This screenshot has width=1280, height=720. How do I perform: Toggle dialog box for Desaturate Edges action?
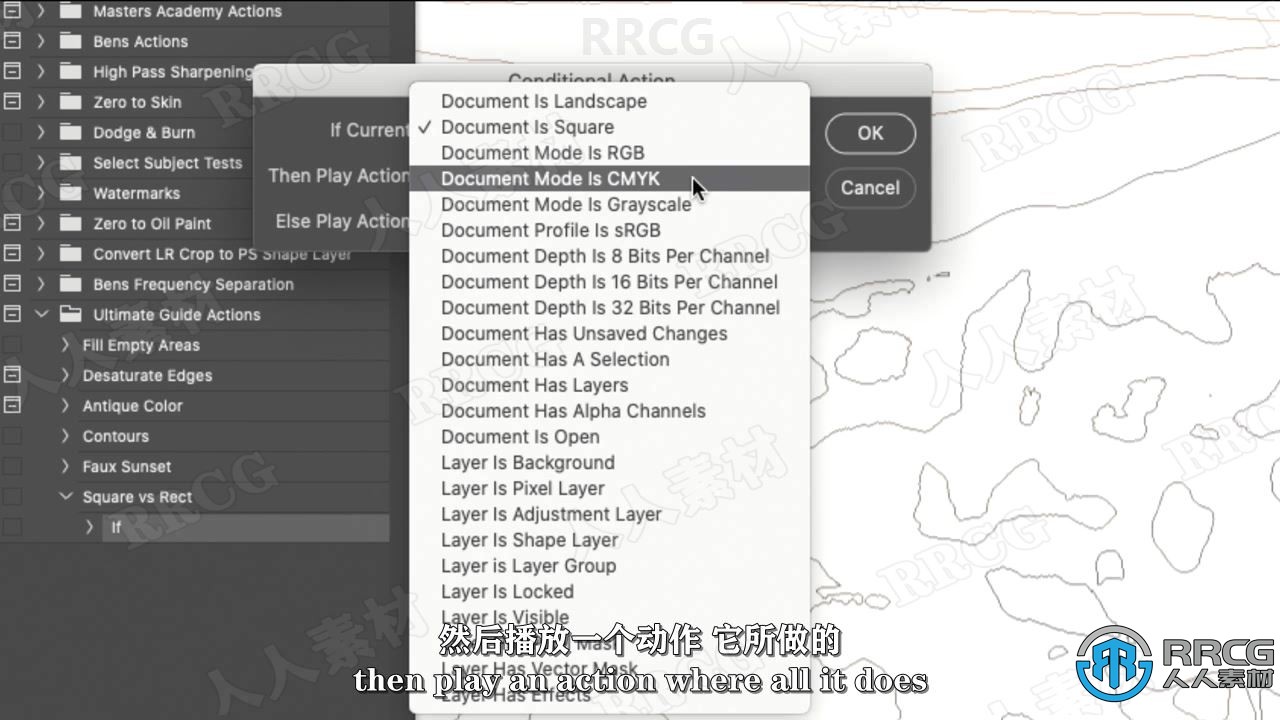coord(12,375)
